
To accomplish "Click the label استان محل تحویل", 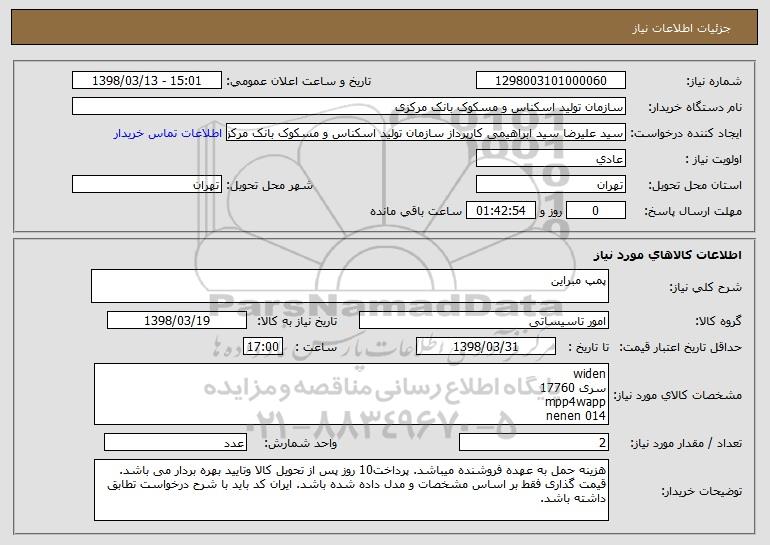I will [x=695, y=185].
